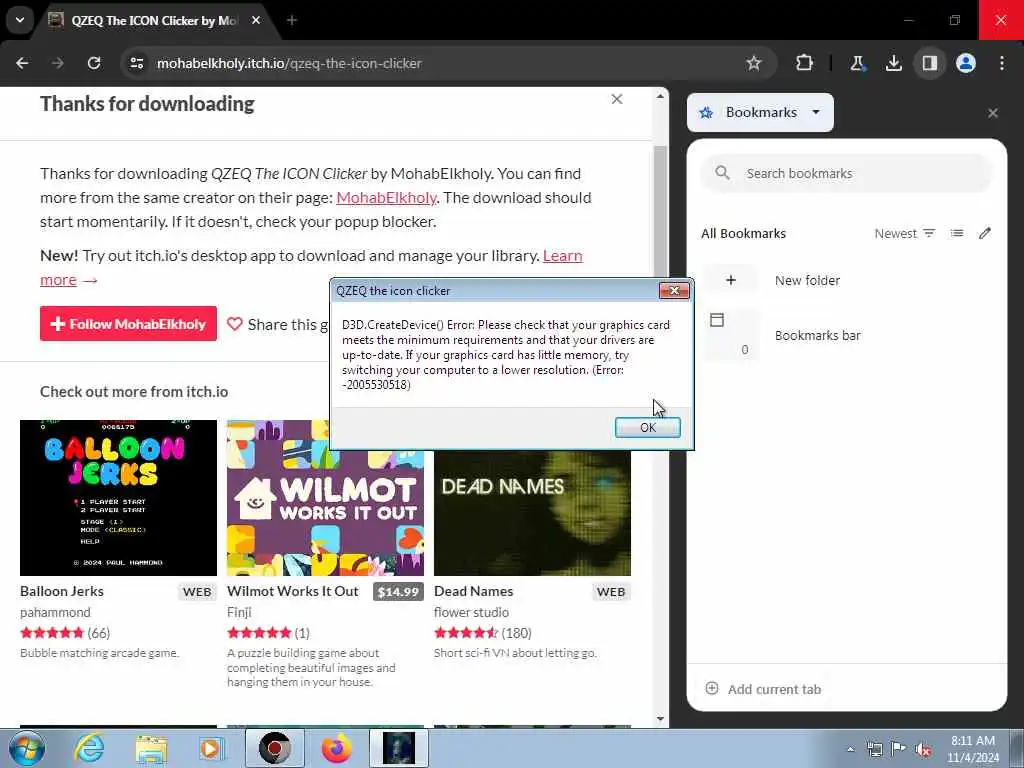Launch Firefox from the taskbar
1024x768 pixels.
click(337, 748)
